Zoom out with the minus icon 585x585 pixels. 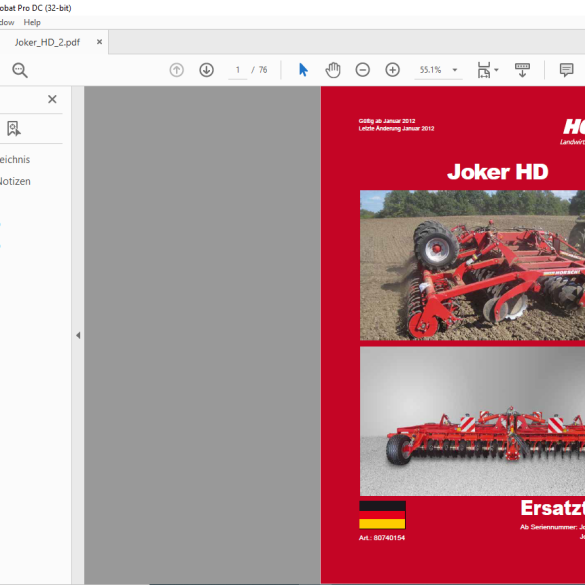point(363,70)
